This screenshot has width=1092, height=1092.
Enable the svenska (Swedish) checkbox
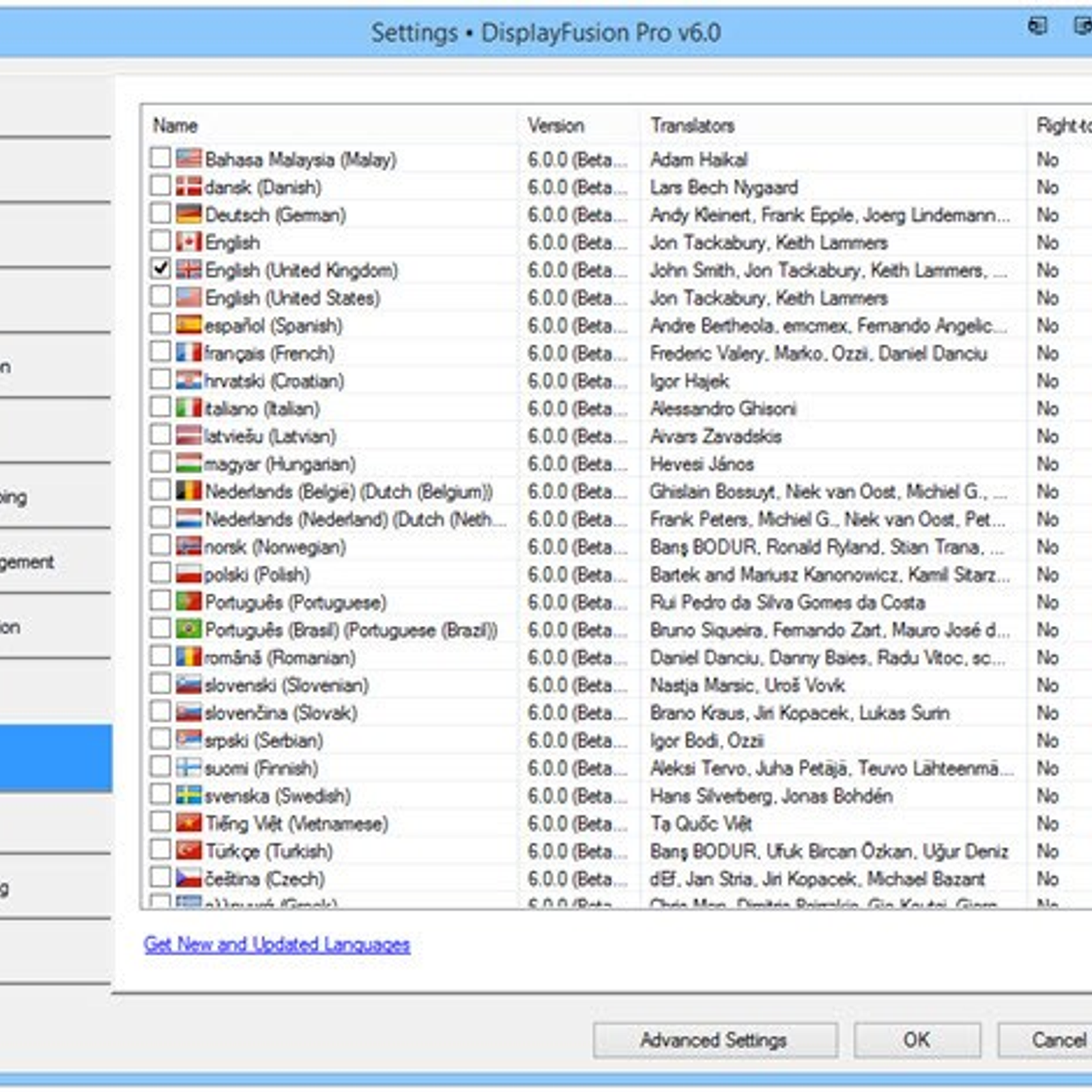[160, 794]
